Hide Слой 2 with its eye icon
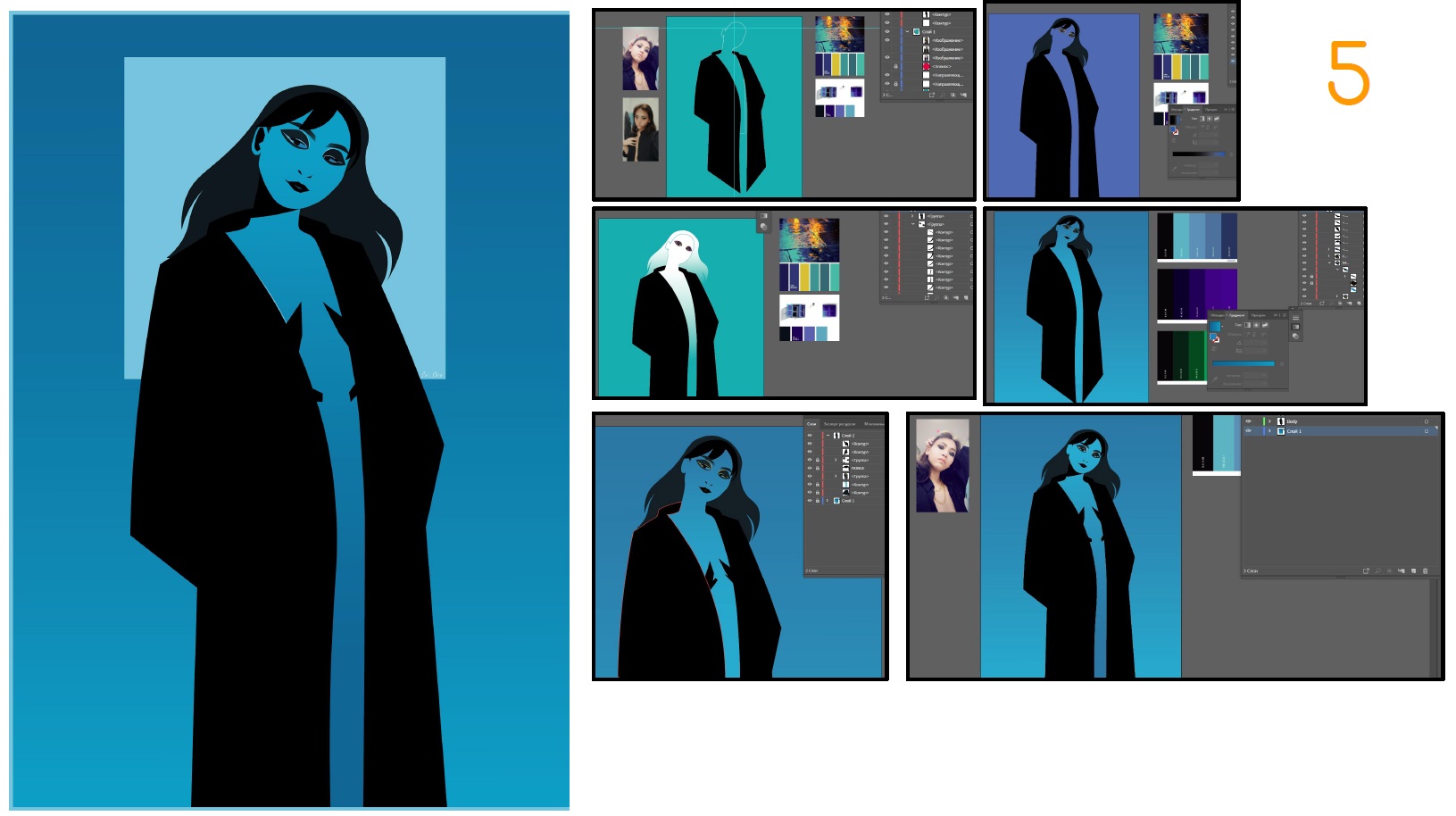Screen dimensions: 1456x816 point(810,436)
